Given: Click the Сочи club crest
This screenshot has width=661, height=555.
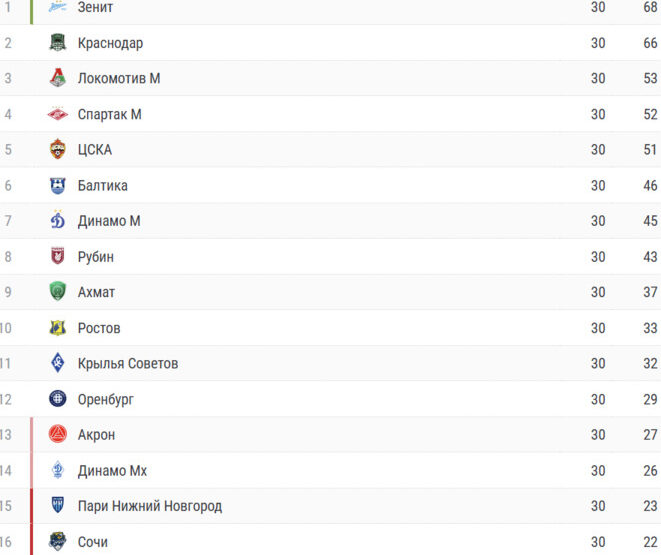Looking at the screenshot, I should 58,542.
